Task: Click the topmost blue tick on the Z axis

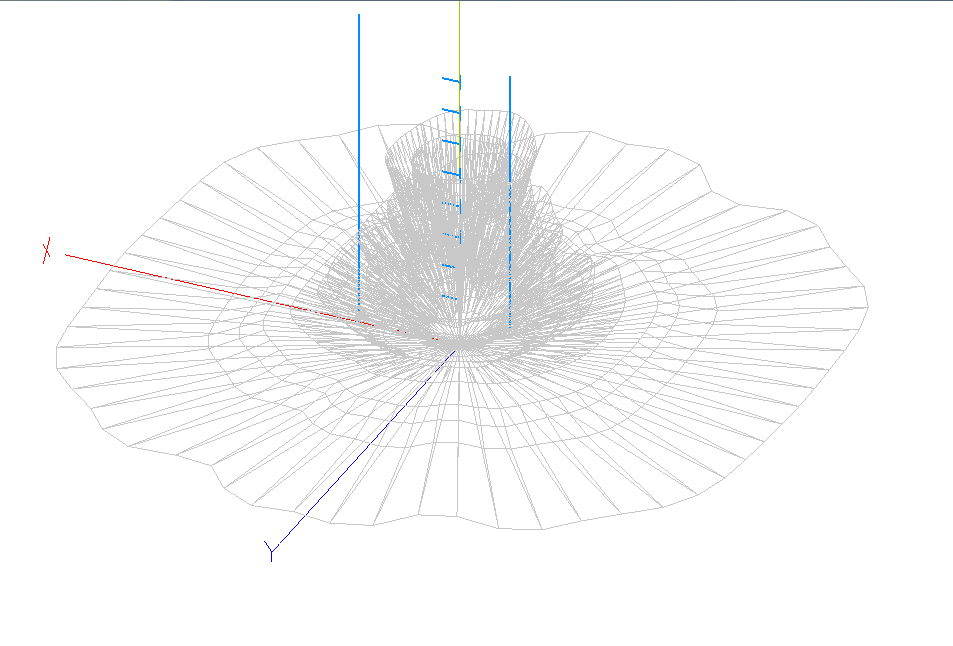Action: point(453,79)
